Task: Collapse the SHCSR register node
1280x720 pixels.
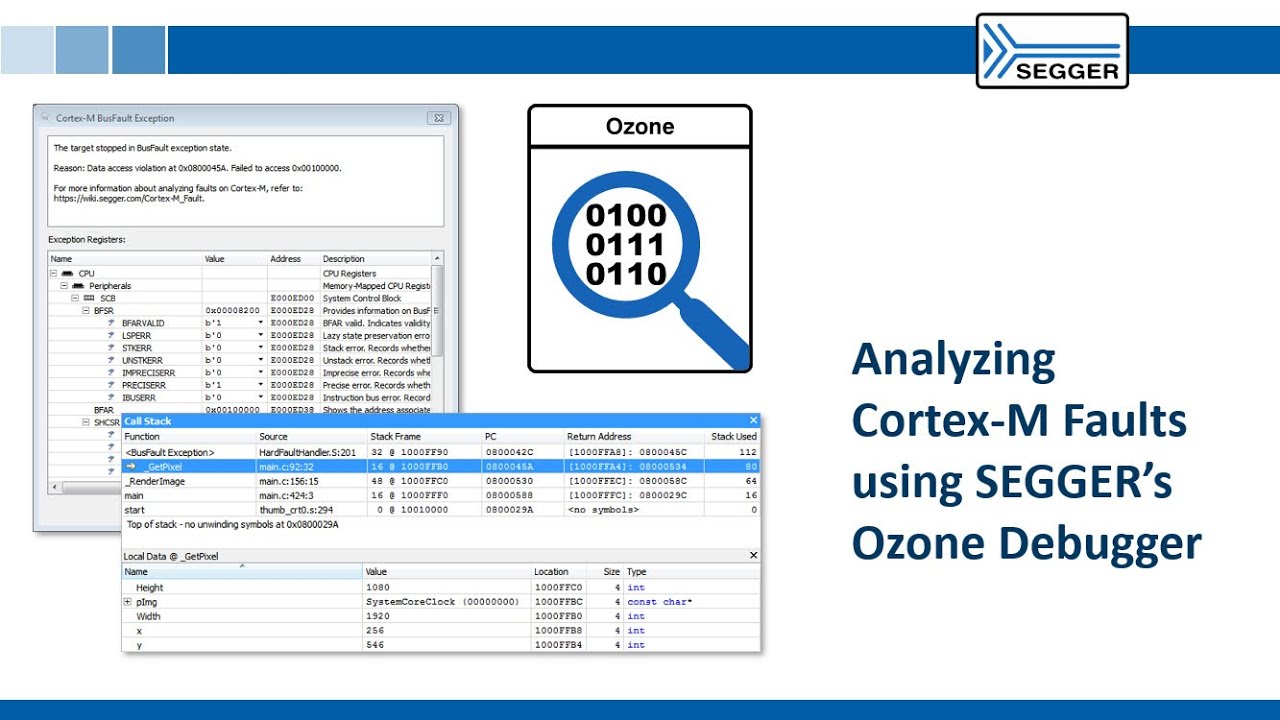Action: pyautogui.click(x=87, y=422)
